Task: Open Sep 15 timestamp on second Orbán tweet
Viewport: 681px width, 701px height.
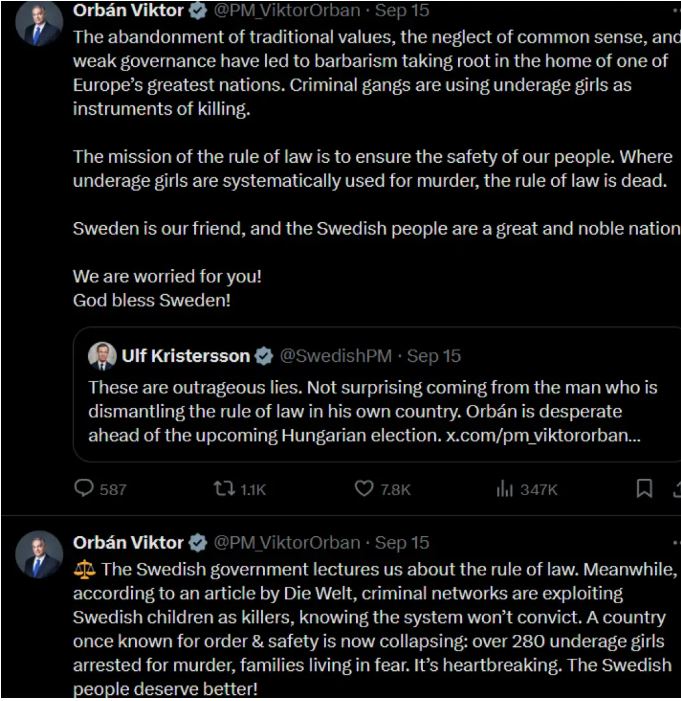Action: [x=402, y=543]
